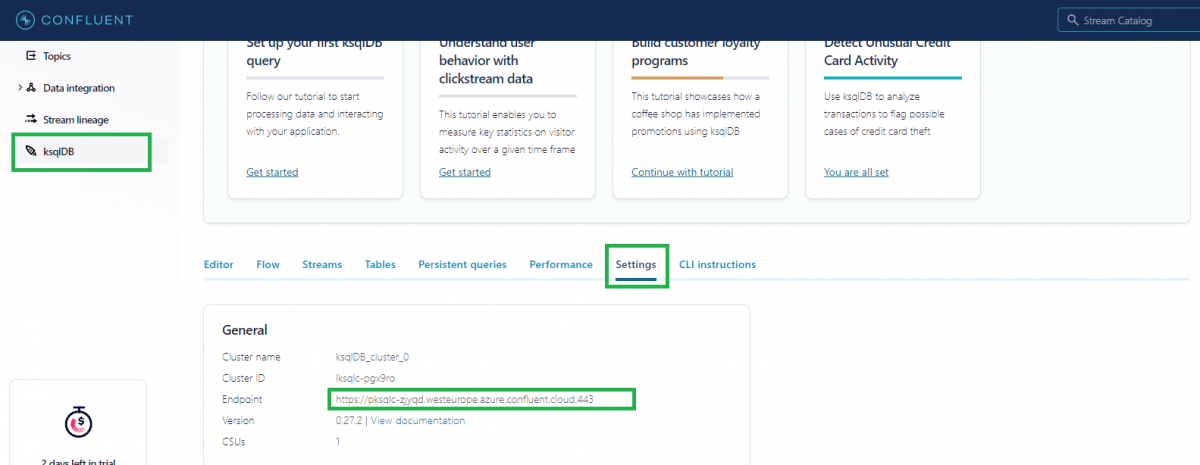Switch to the Tables tab
Viewport: 1200px width, 465px height.
pyautogui.click(x=380, y=265)
